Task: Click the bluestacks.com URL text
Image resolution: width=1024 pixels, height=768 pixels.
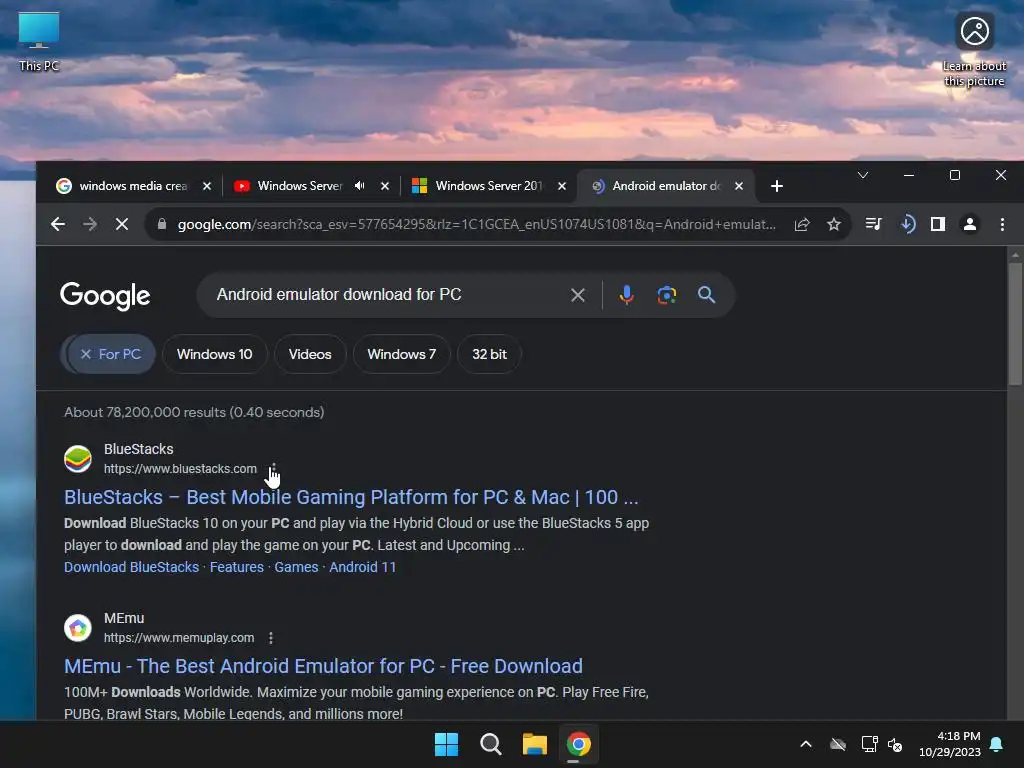Action: click(x=180, y=469)
